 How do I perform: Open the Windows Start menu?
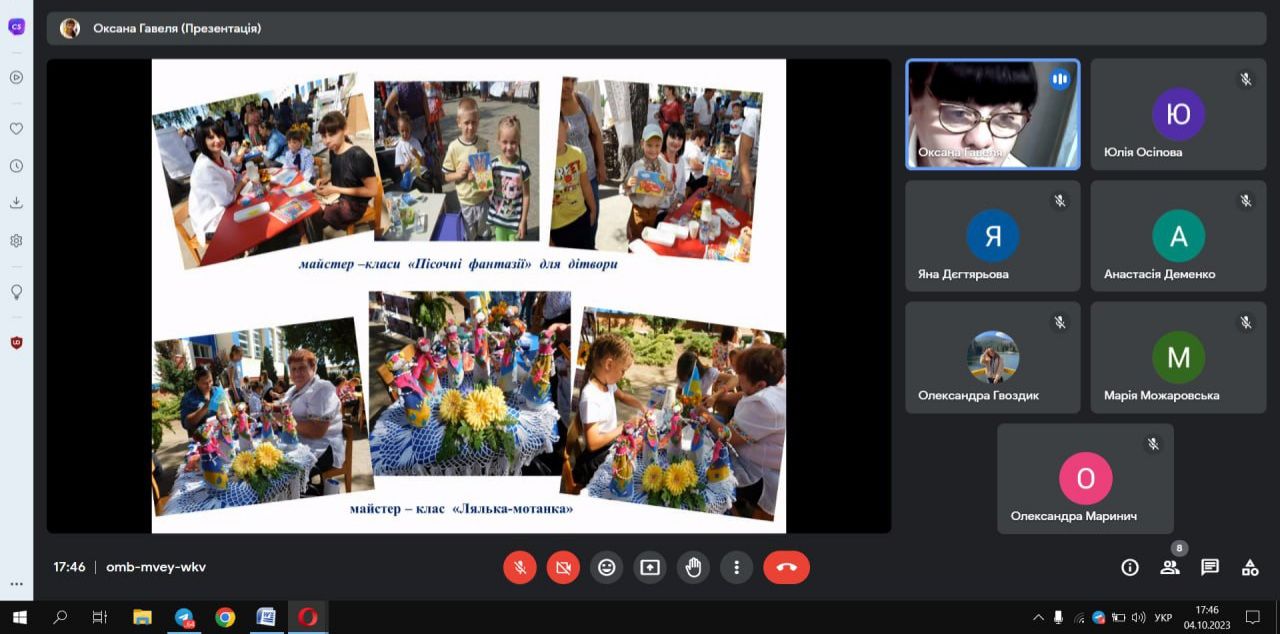click(19, 617)
